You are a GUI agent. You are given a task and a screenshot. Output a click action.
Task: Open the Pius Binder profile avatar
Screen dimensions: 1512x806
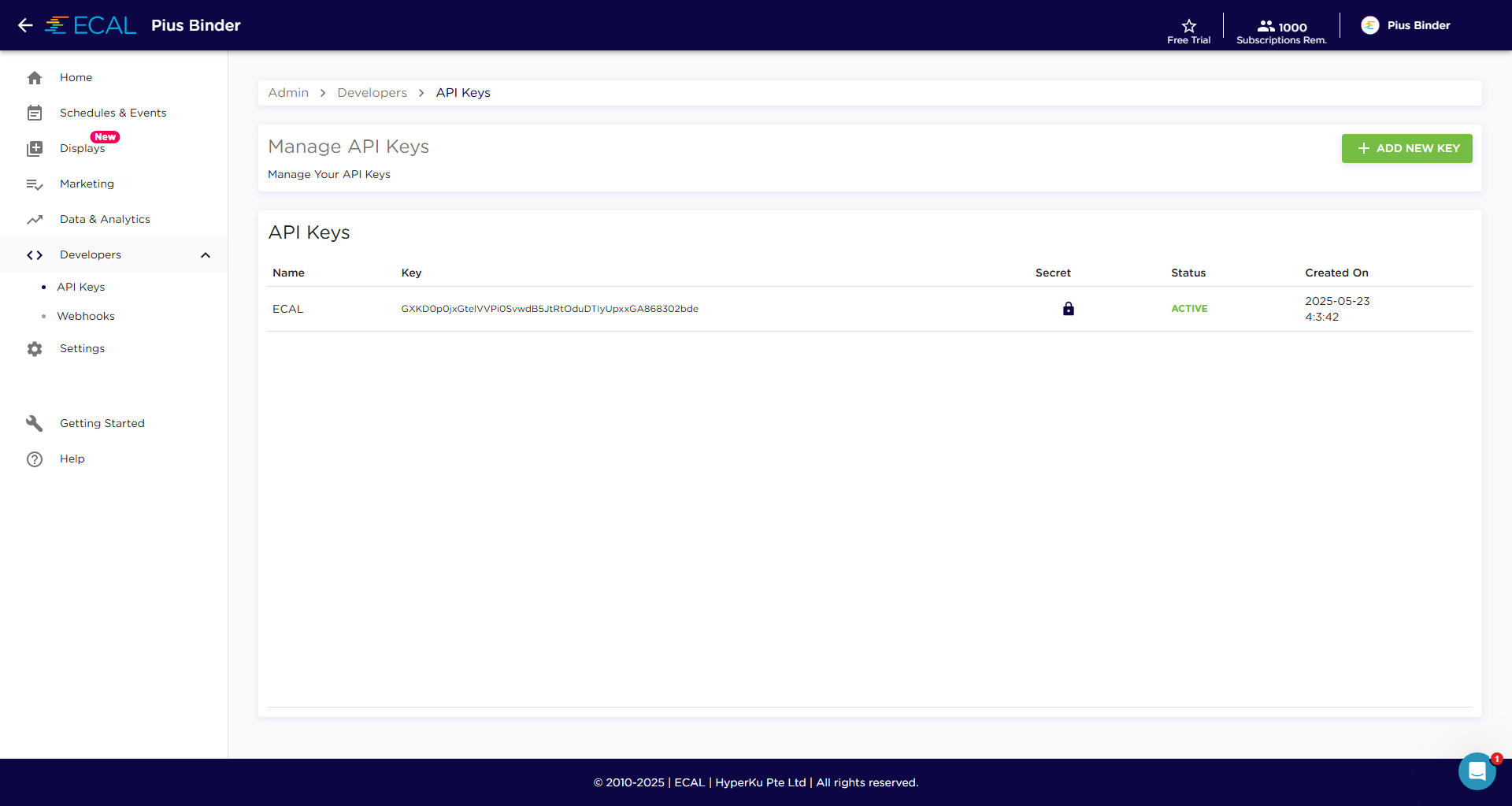pos(1369,25)
